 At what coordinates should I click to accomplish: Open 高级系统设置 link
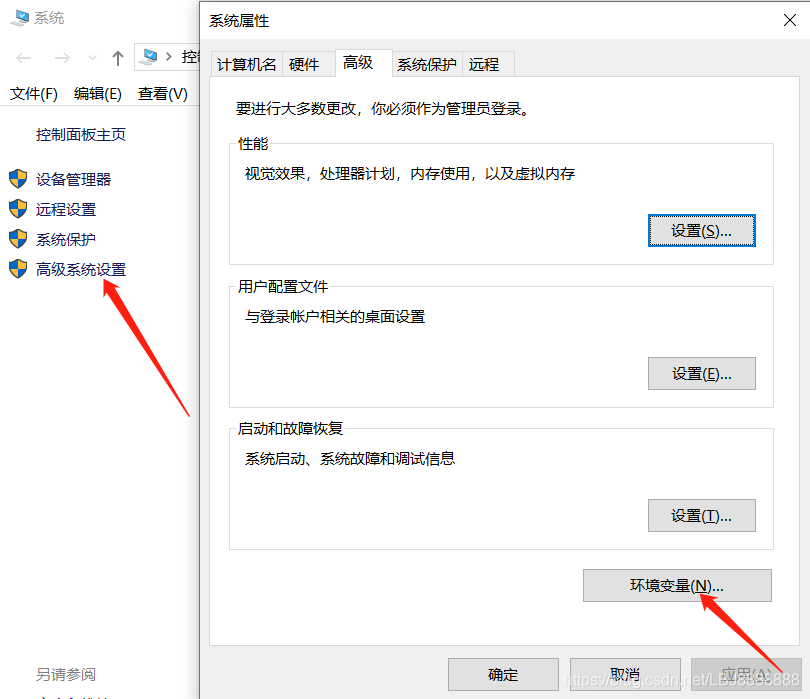[x=81, y=269]
